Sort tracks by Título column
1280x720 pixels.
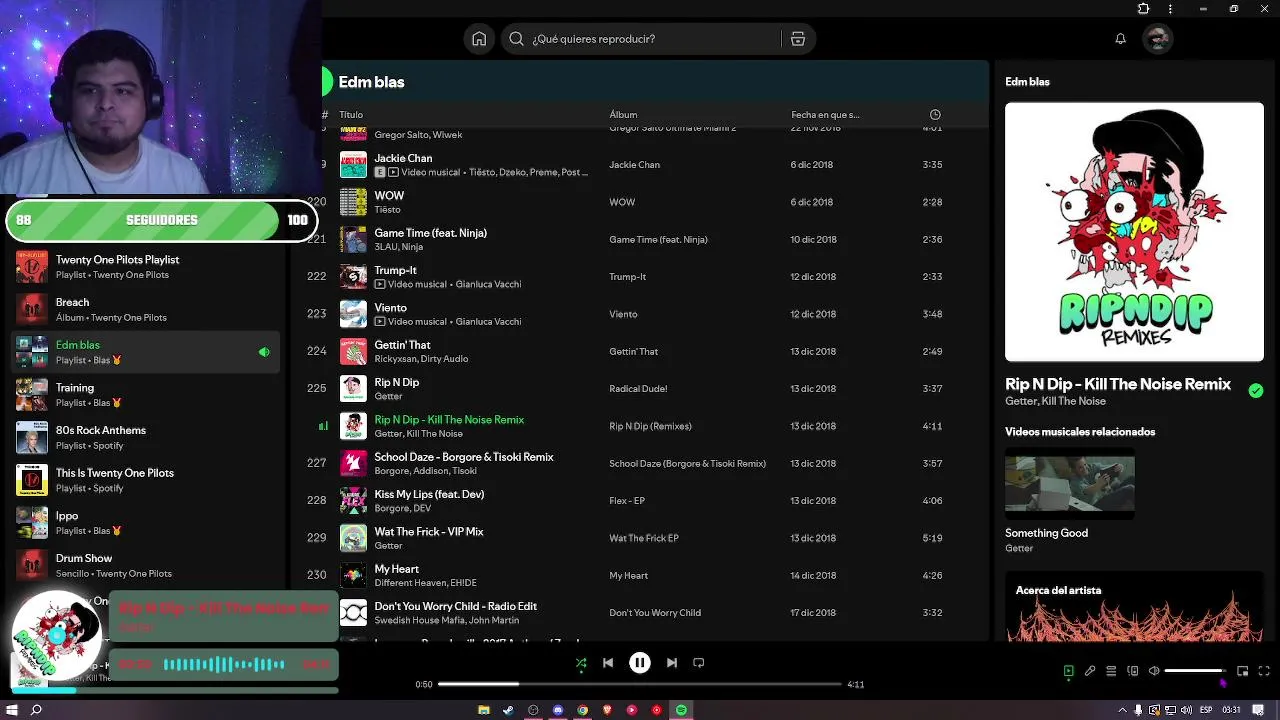click(351, 115)
